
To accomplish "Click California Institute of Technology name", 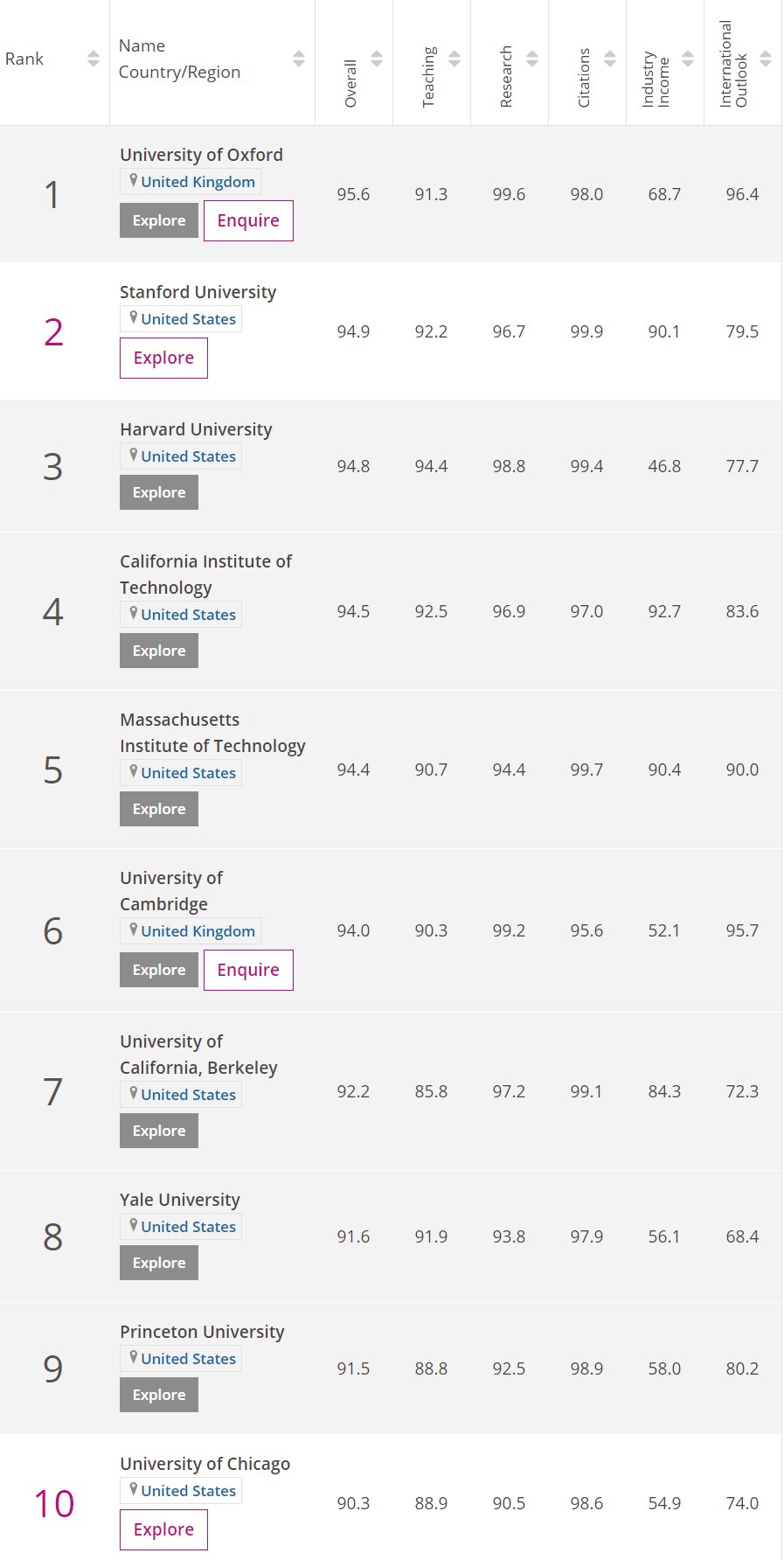I will 205,575.
